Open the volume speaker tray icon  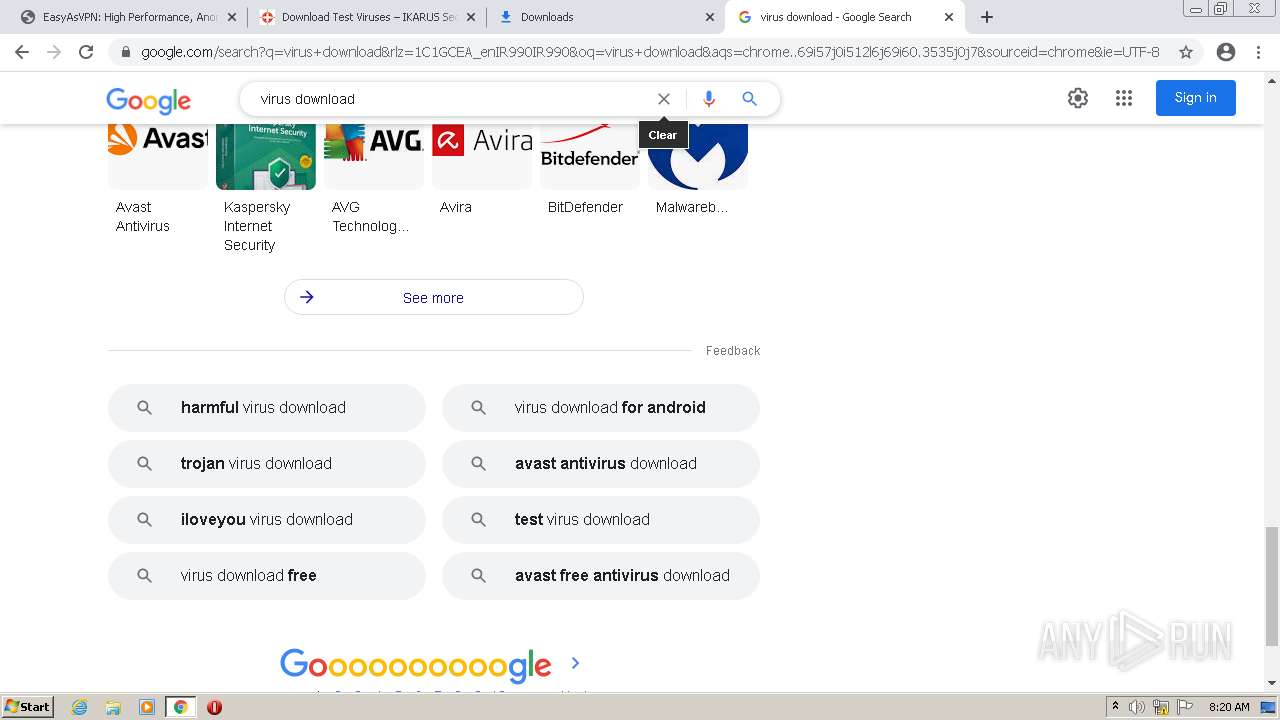(1137, 707)
